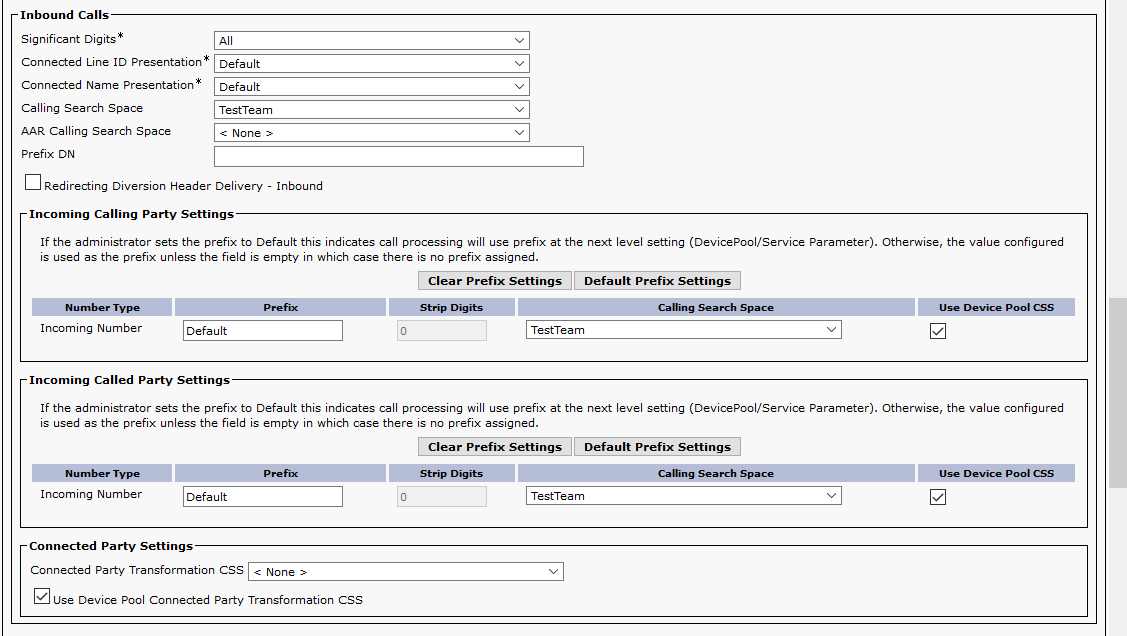1127x636 pixels.
Task: Open AAR Calling Search Space dropdown
Action: coord(371,133)
